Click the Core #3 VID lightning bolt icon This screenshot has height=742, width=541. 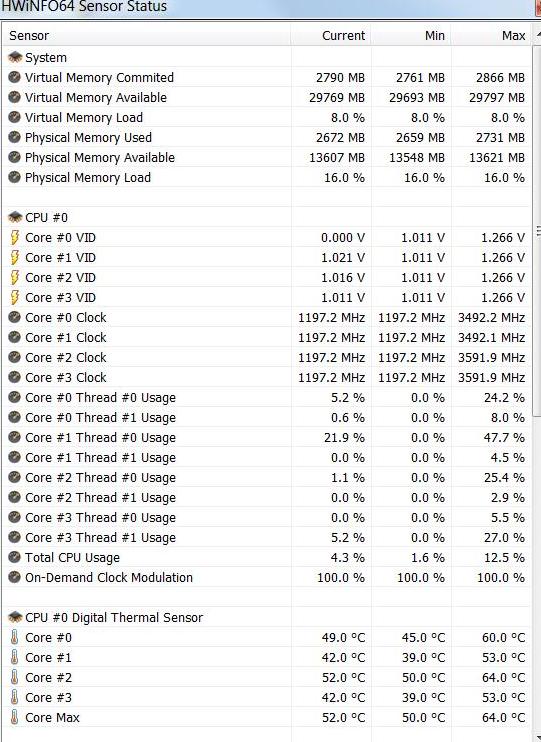click(15, 297)
